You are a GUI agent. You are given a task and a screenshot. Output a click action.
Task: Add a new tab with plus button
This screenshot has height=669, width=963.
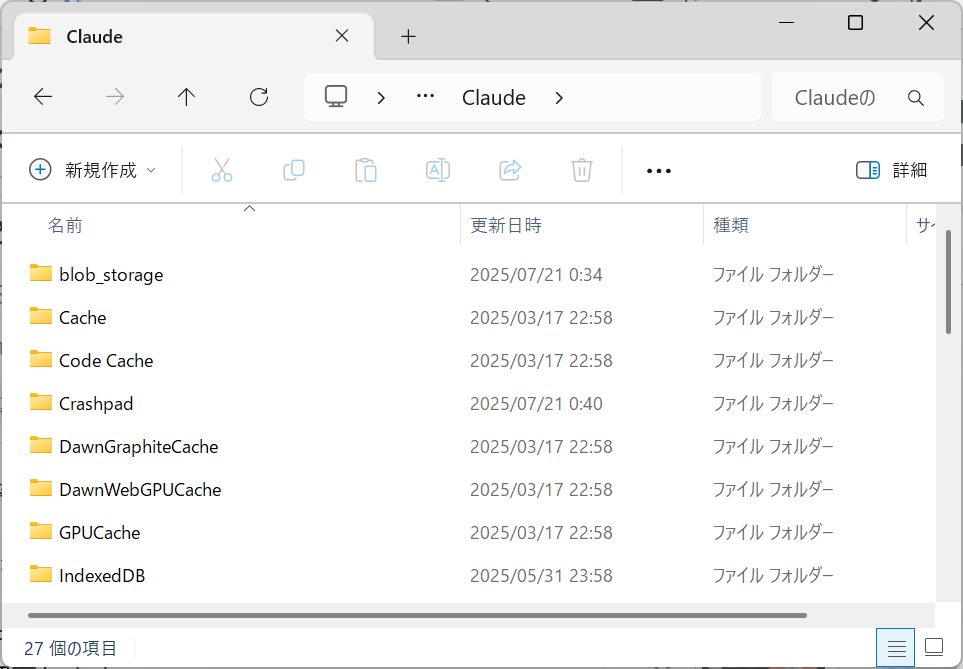tap(408, 37)
